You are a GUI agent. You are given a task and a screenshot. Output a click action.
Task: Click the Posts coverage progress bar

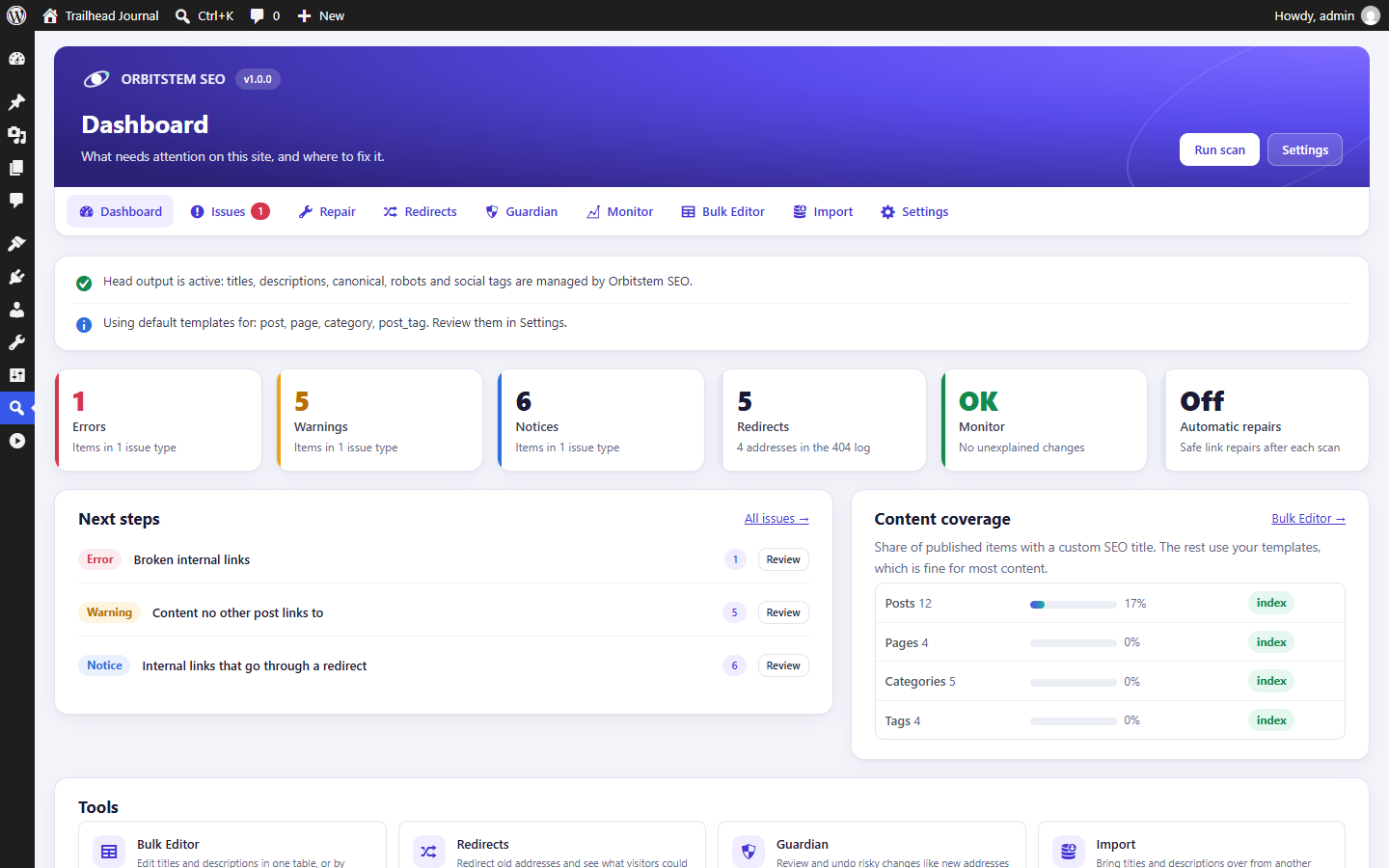tap(1074, 604)
